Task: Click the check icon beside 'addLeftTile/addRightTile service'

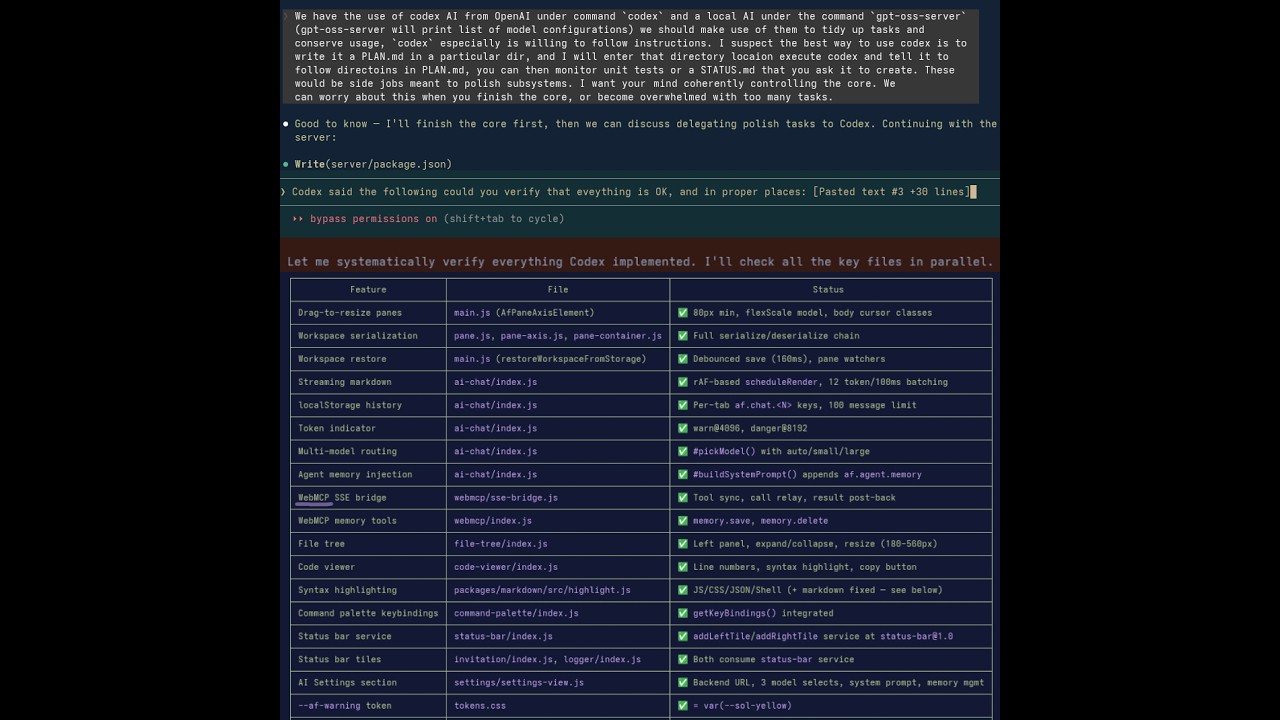Action: point(683,635)
